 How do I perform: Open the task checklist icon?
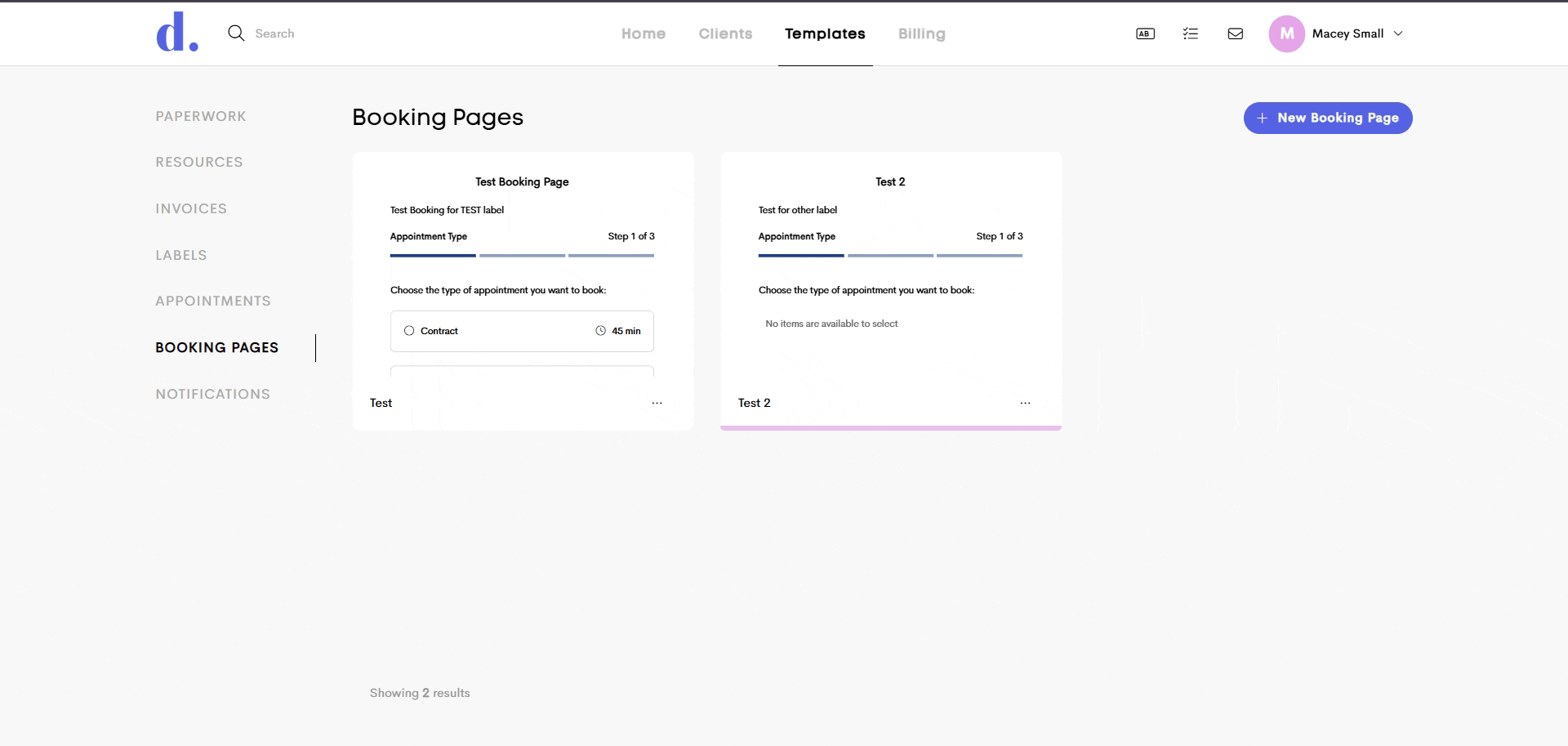point(1190,34)
